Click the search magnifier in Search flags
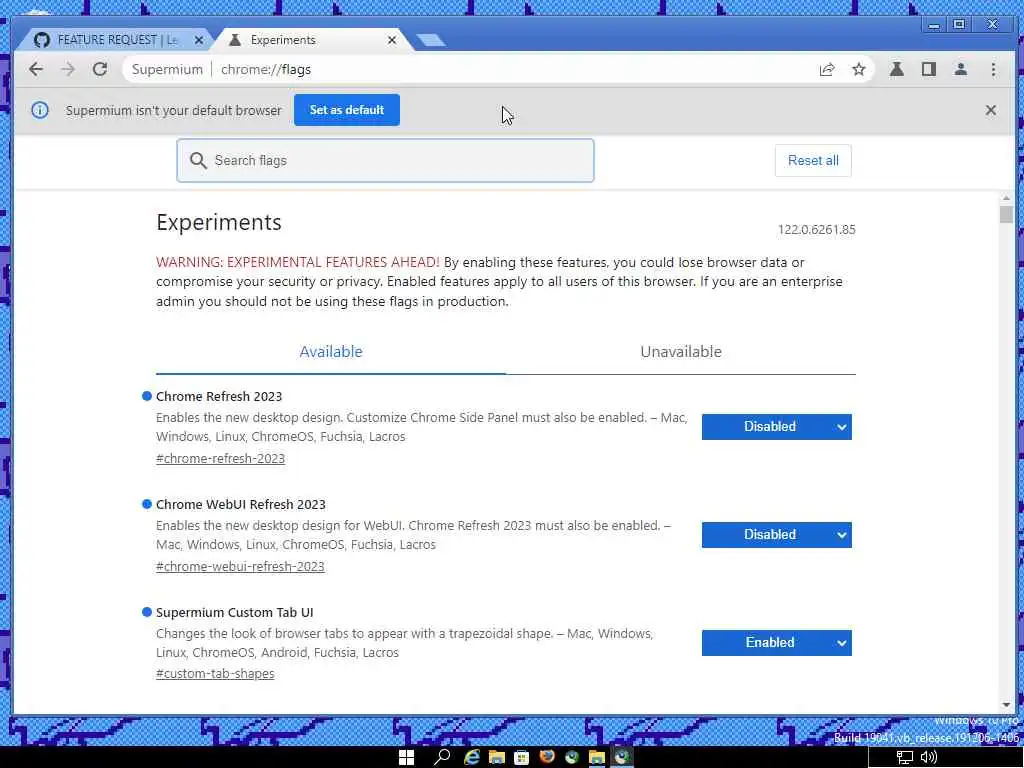The image size is (1024, 768). [x=198, y=161]
